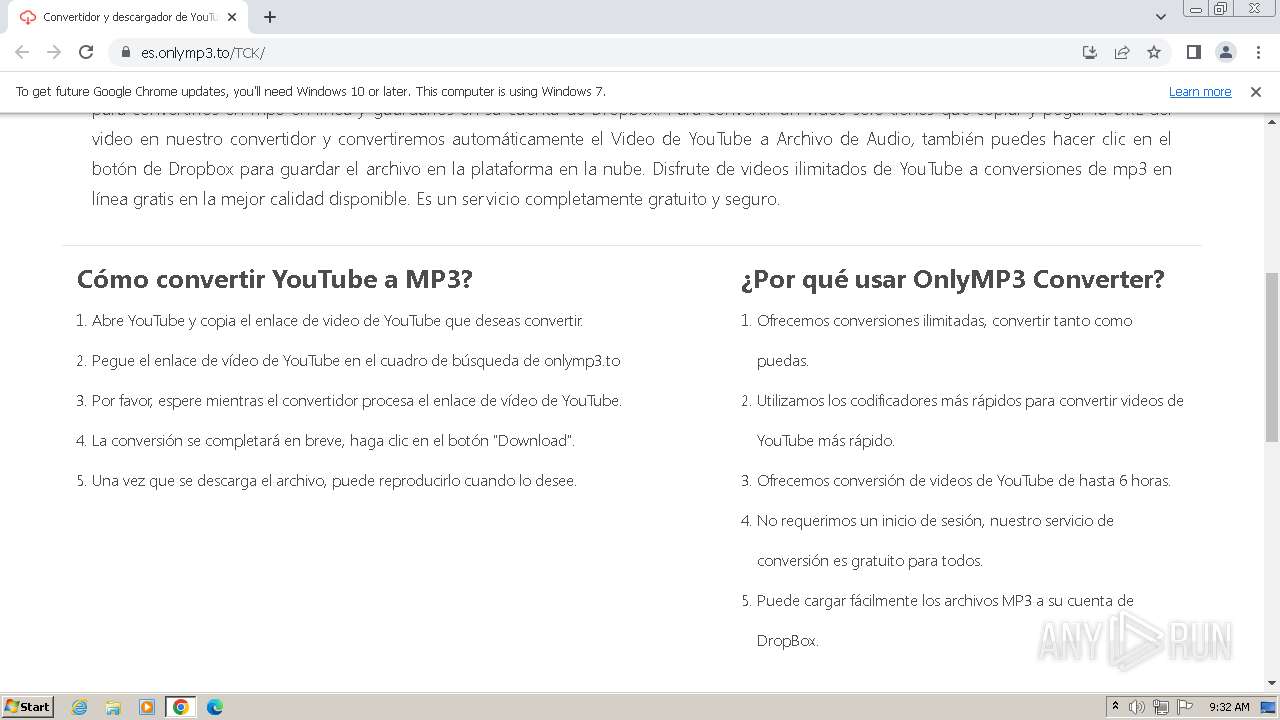Click the volume speaker tray icon
1280x720 pixels.
coord(1137,707)
